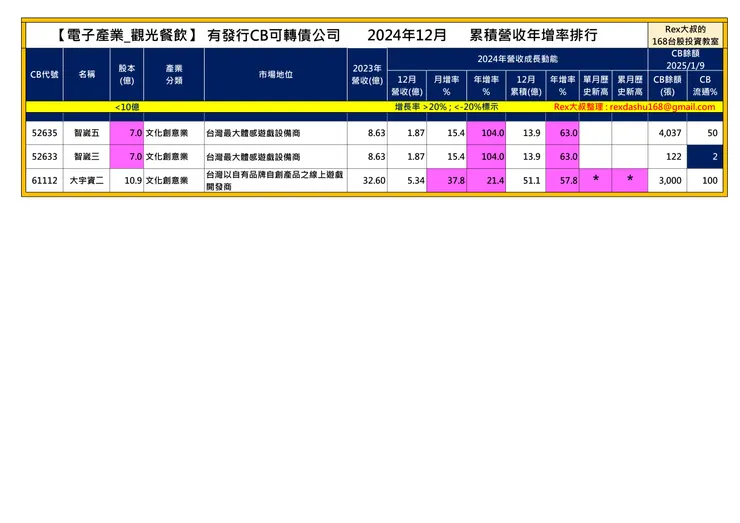Click the asterisk under 累月歷史新高 for 大宇資二
The height and width of the screenshot is (523, 740).
(630, 179)
